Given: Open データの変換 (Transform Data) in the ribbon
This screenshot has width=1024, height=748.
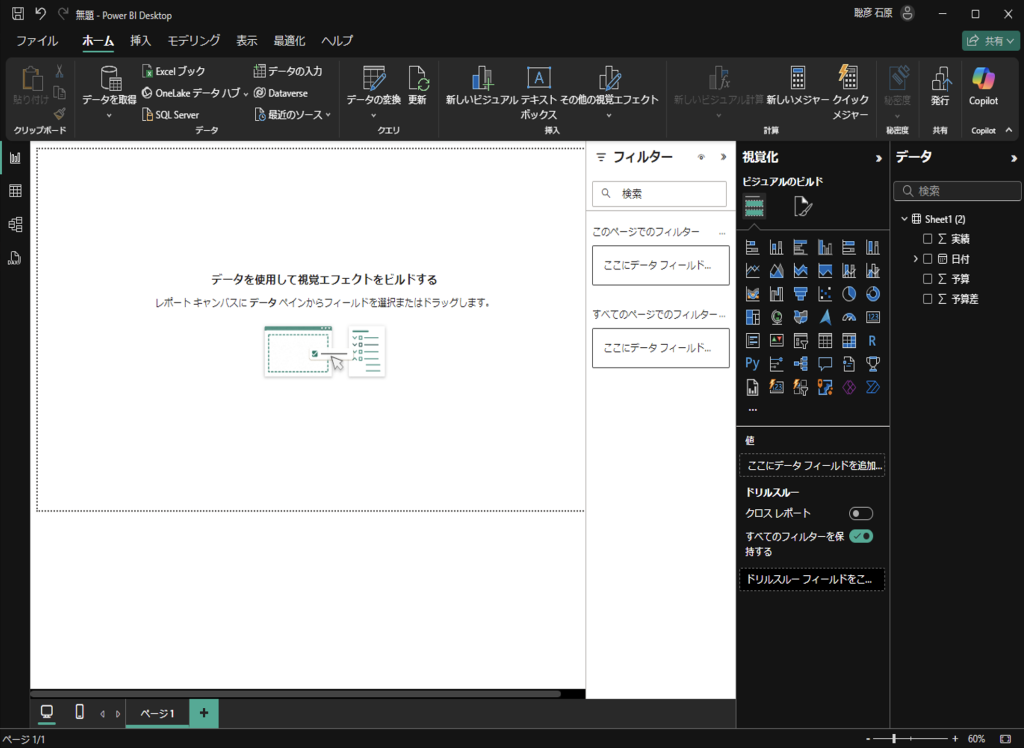Looking at the screenshot, I should tap(373, 80).
